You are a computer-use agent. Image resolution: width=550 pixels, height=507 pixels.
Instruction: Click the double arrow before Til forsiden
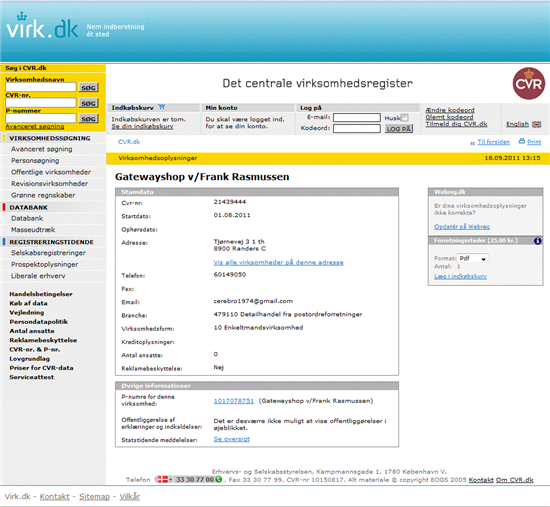coord(472,143)
